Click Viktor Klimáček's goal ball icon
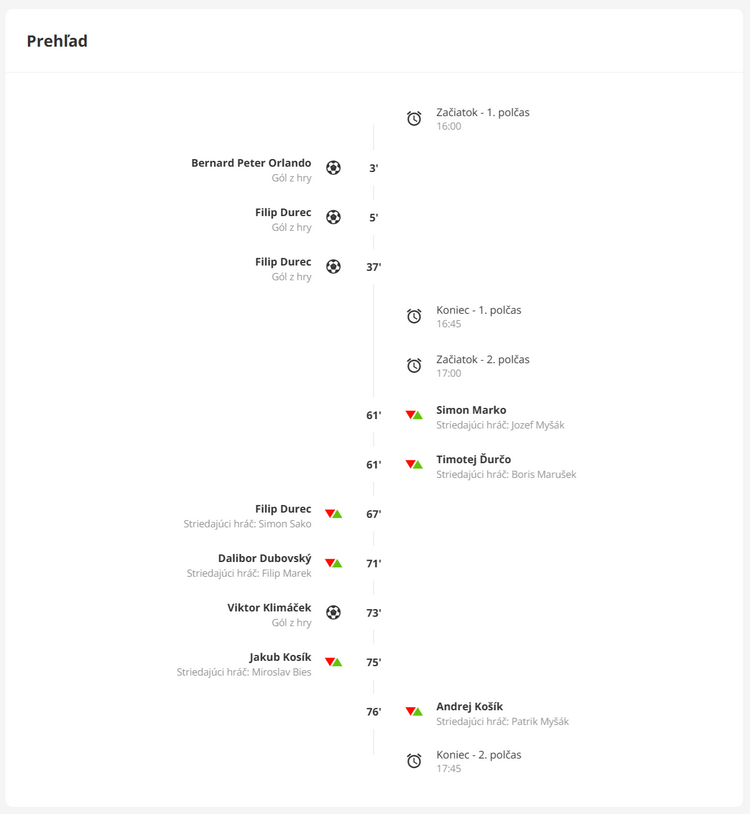The image size is (750, 814). point(333,613)
